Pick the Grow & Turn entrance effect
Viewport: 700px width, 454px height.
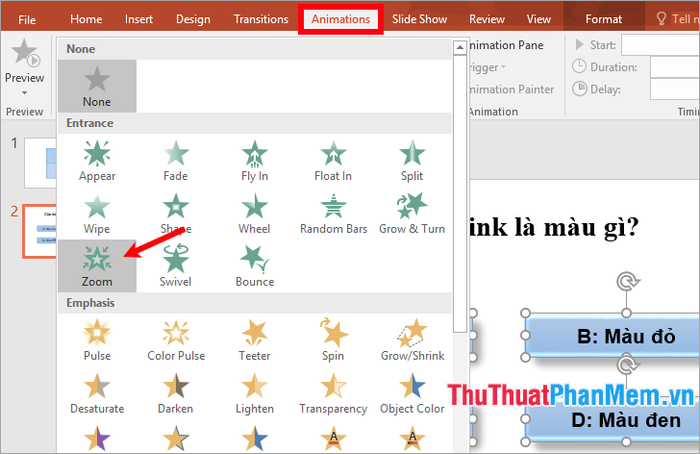(411, 211)
